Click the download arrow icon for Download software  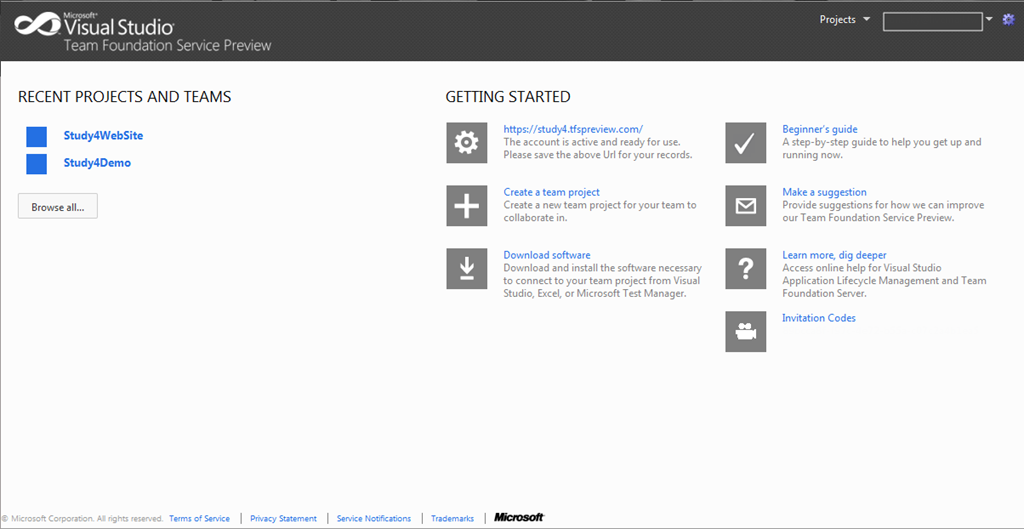[466, 268]
